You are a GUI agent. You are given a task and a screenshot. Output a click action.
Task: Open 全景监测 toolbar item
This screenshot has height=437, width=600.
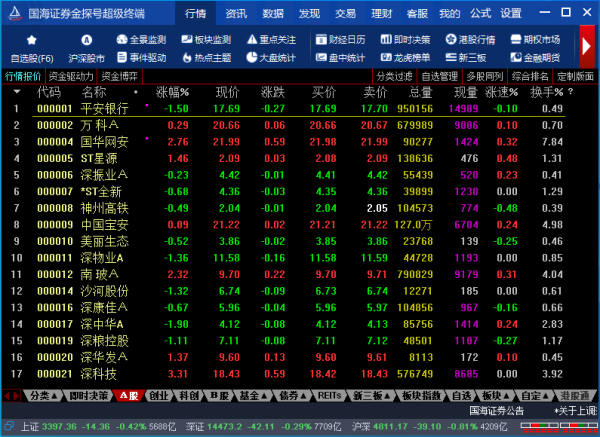141,39
